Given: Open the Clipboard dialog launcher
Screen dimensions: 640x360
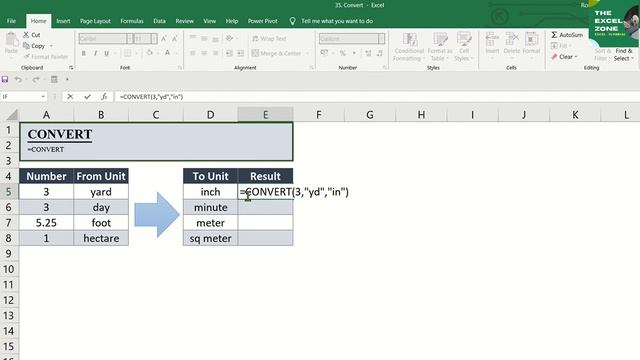Looking at the screenshot, I should [71, 68].
